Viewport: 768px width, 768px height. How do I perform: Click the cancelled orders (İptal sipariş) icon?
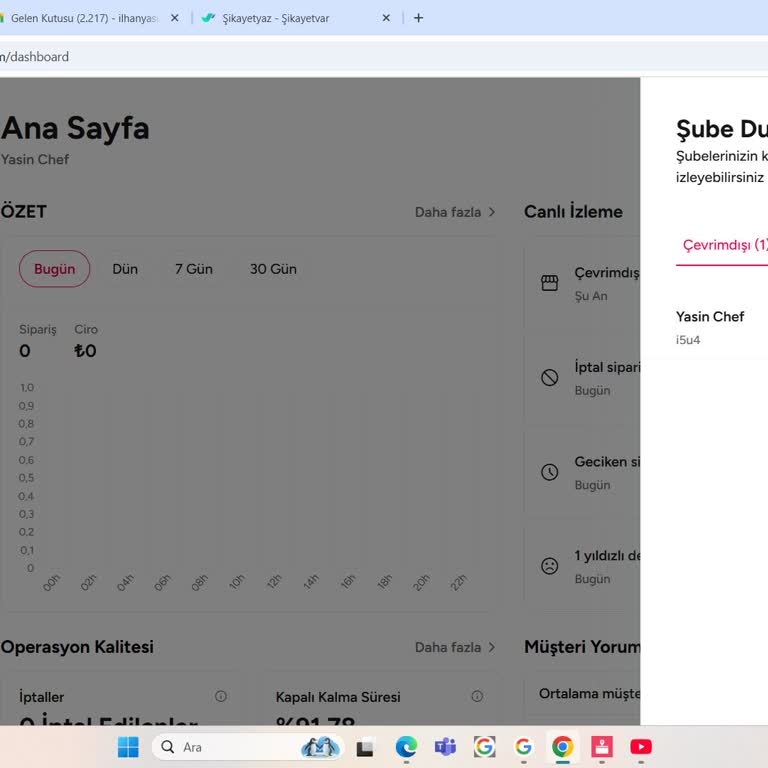click(x=549, y=378)
